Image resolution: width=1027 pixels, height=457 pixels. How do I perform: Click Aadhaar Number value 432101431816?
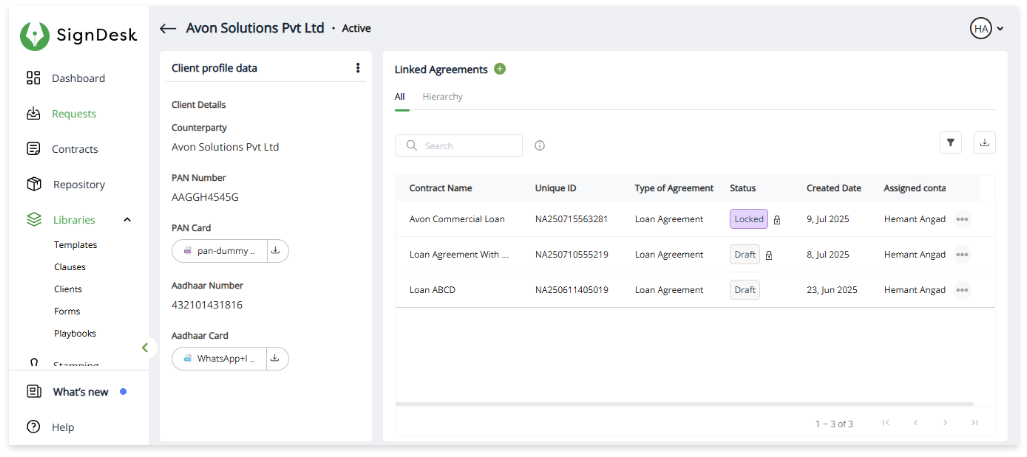207,305
